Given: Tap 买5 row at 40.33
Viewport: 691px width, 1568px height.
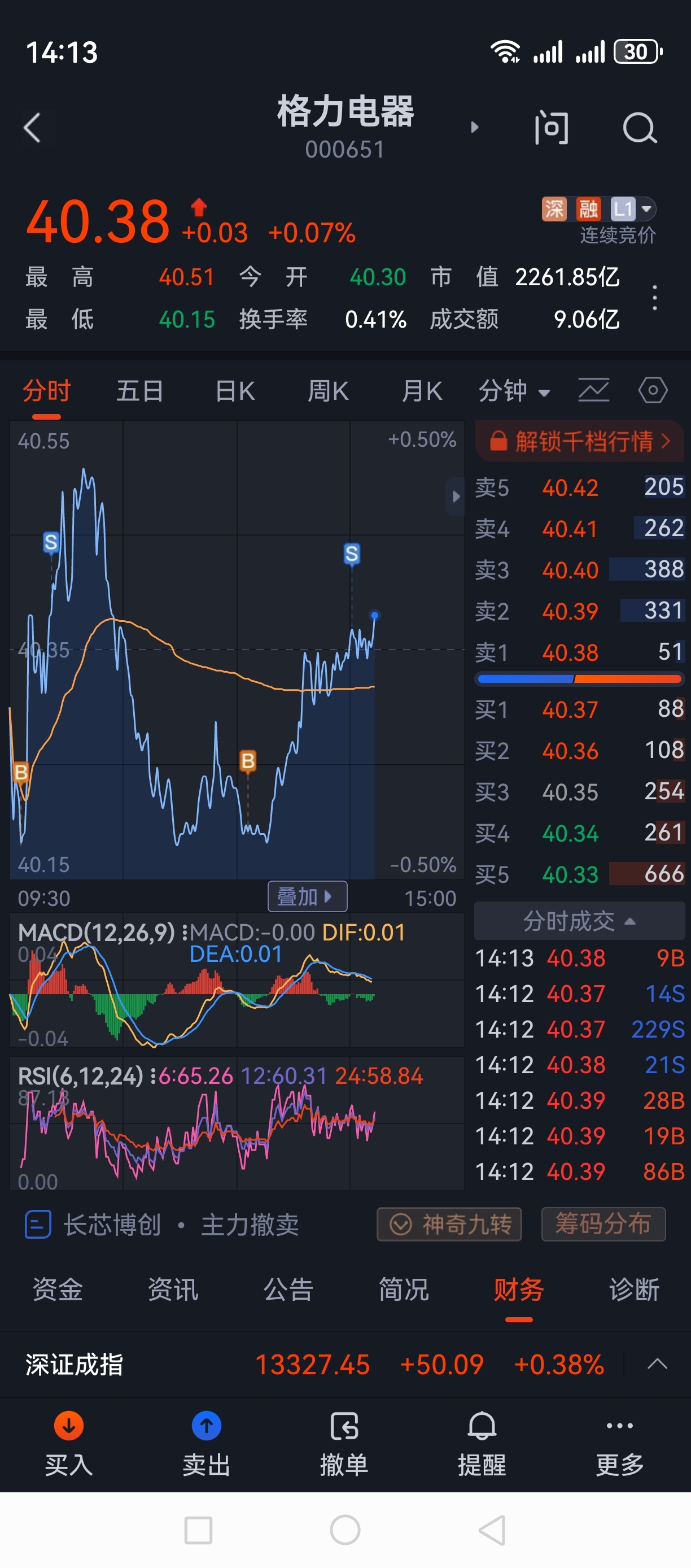Looking at the screenshot, I should [x=579, y=874].
